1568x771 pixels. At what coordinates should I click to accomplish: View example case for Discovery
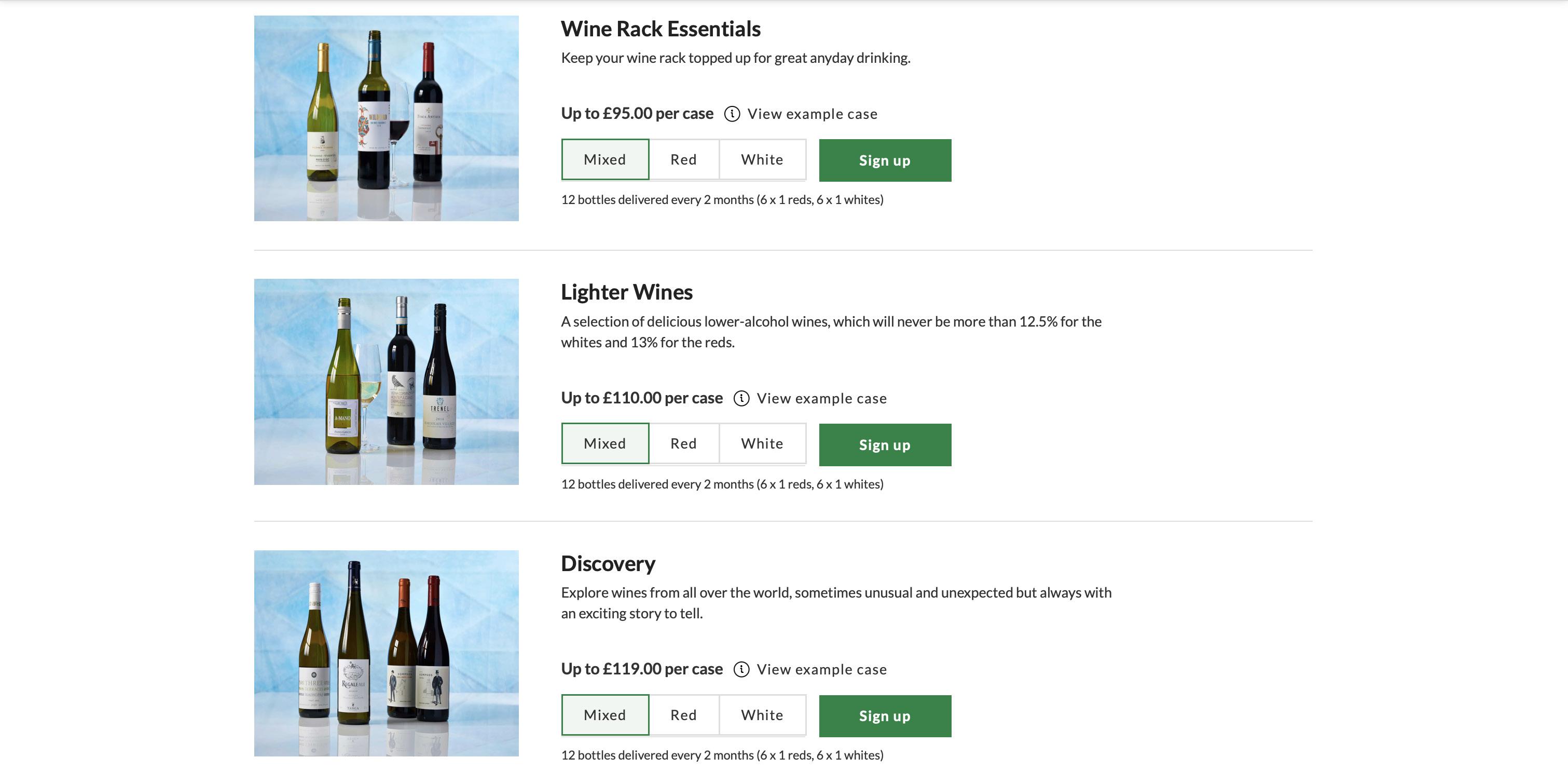coord(821,669)
